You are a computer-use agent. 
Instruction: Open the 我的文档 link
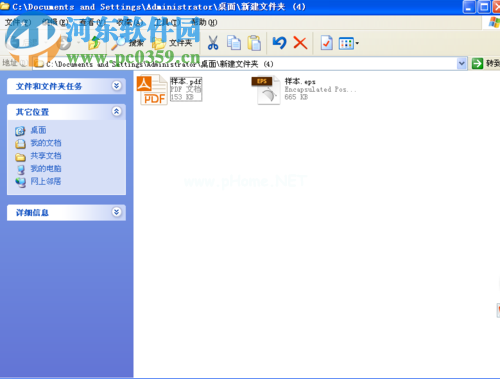[x=46, y=143]
